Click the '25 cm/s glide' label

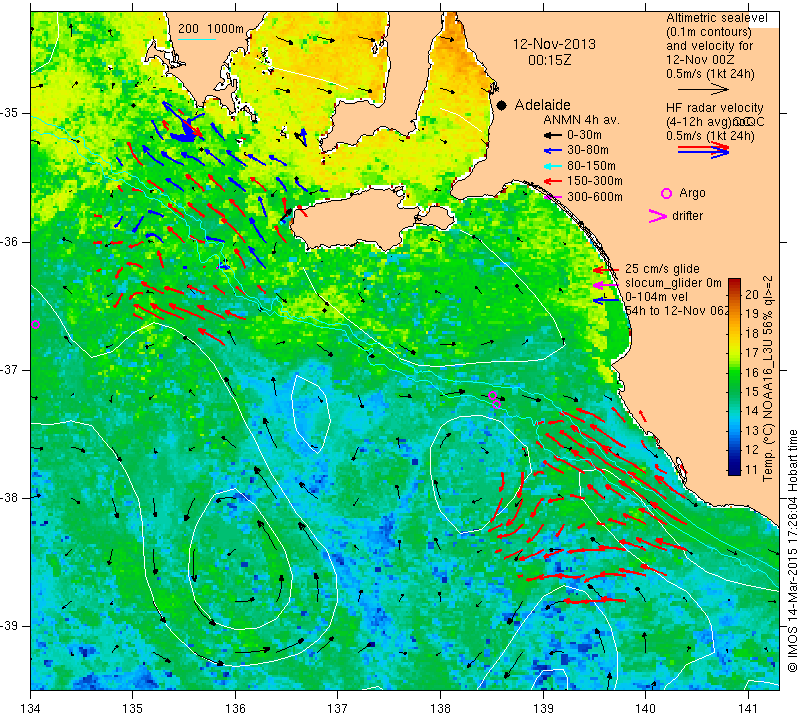(x=662, y=269)
